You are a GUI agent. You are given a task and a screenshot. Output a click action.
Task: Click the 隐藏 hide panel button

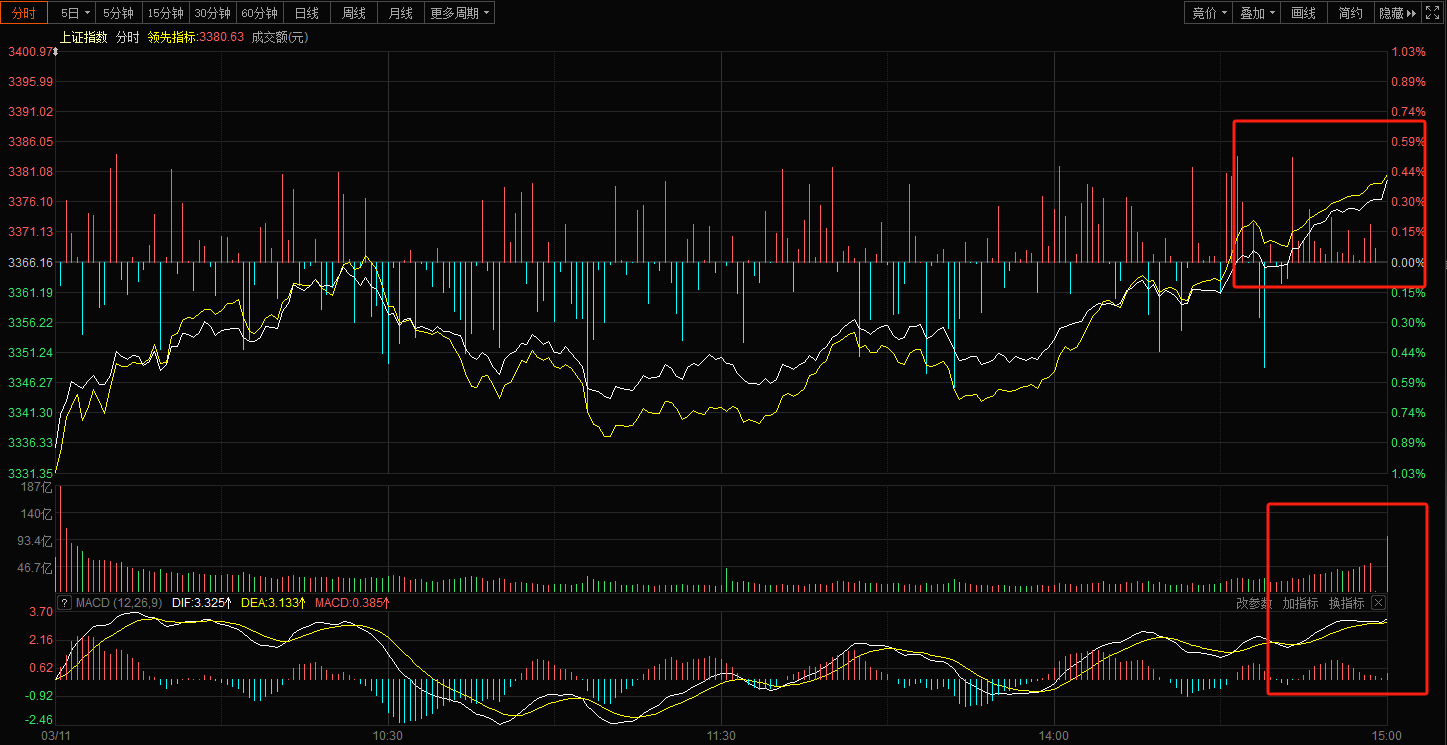(1398, 13)
